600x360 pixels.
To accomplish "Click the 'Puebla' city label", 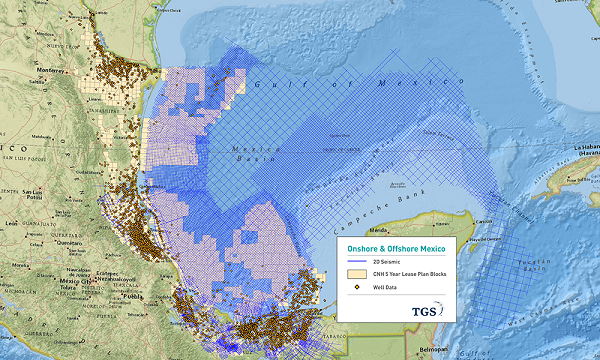I will click(133, 296).
